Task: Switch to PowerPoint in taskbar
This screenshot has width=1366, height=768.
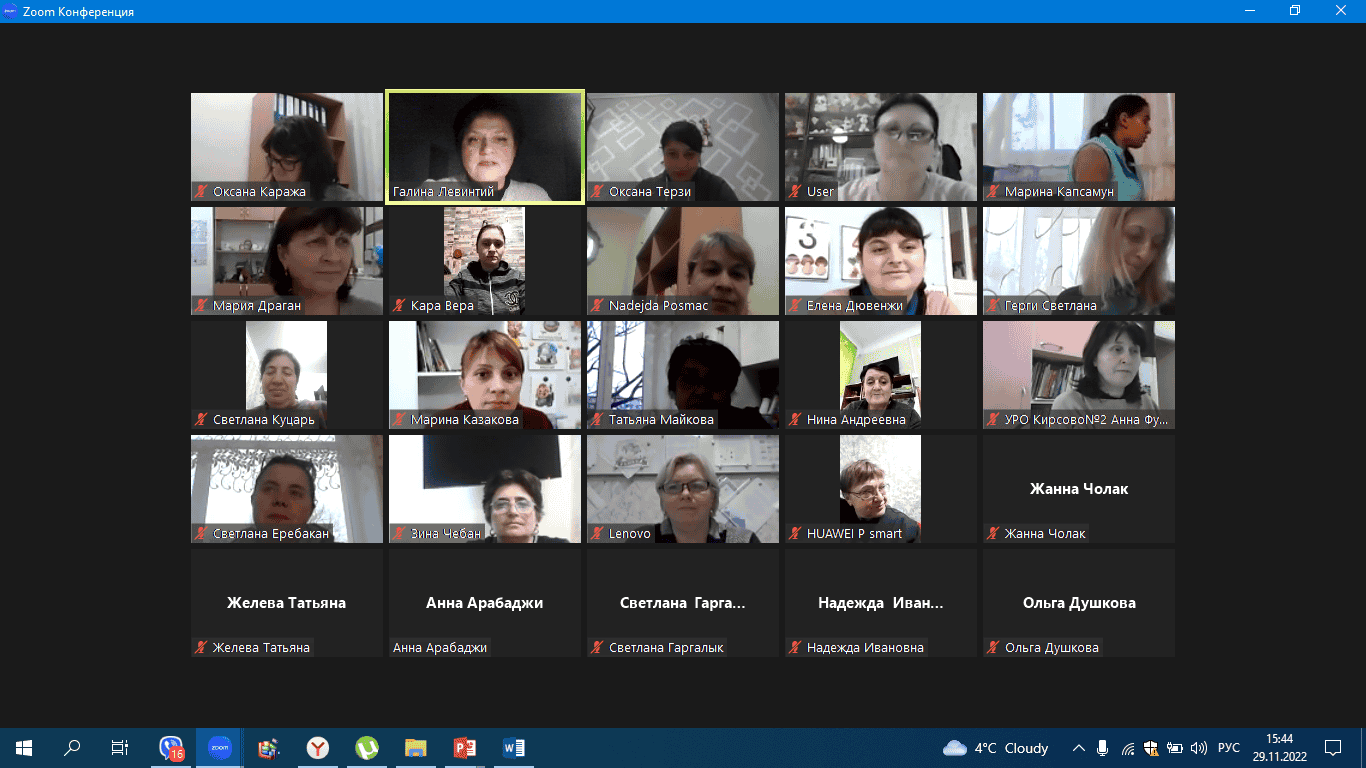Action: 464,748
